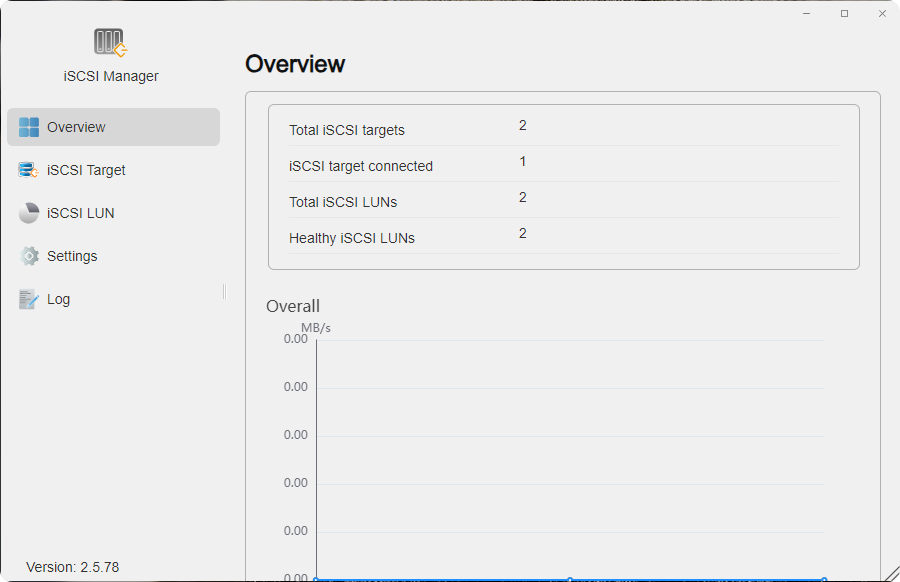Click the iSCSI LUN pie-disk icon
The width and height of the screenshot is (900, 582).
pos(27,213)
